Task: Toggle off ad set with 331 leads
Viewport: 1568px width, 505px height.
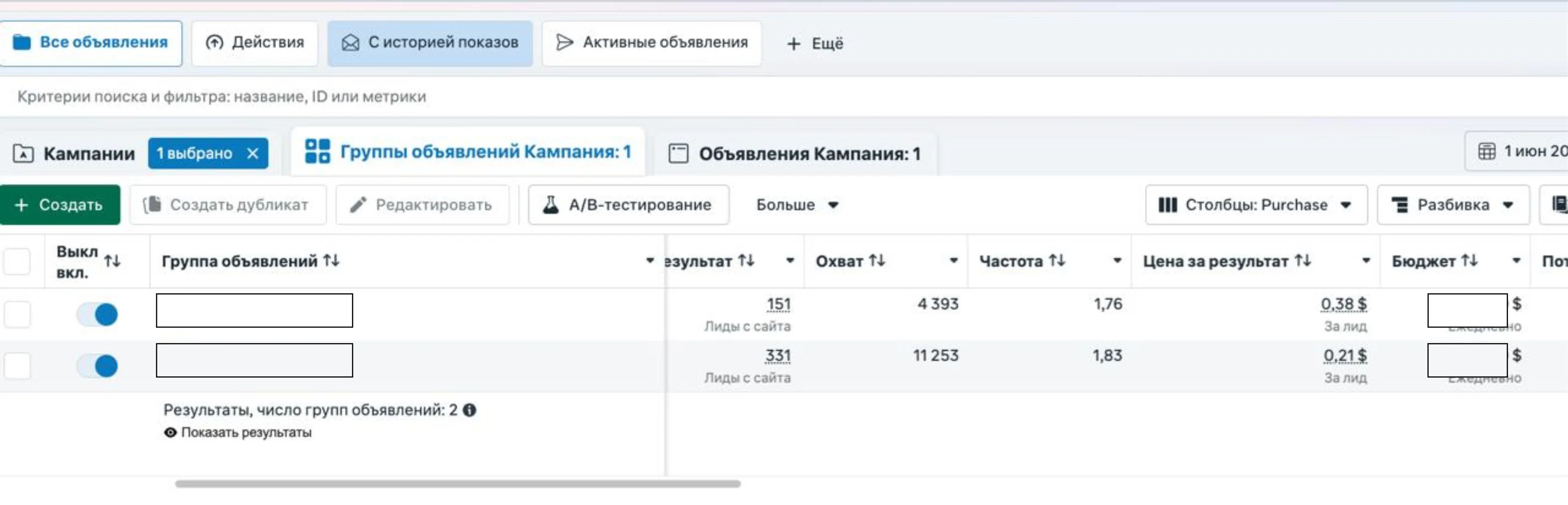Action: [x=97, y=366]
